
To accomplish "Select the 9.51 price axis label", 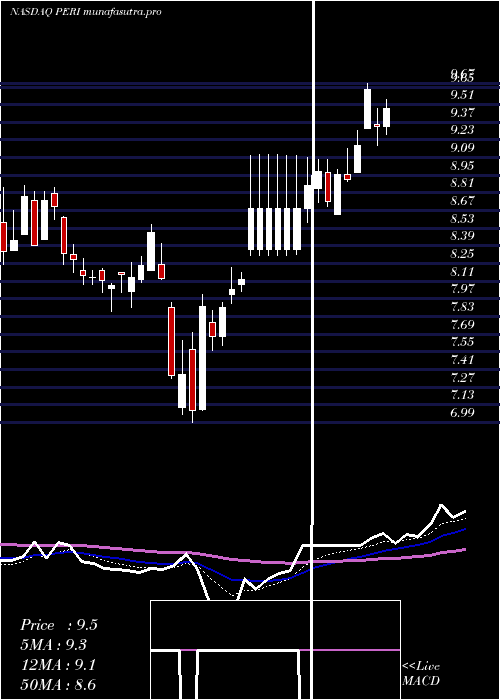I will [462, 95].
